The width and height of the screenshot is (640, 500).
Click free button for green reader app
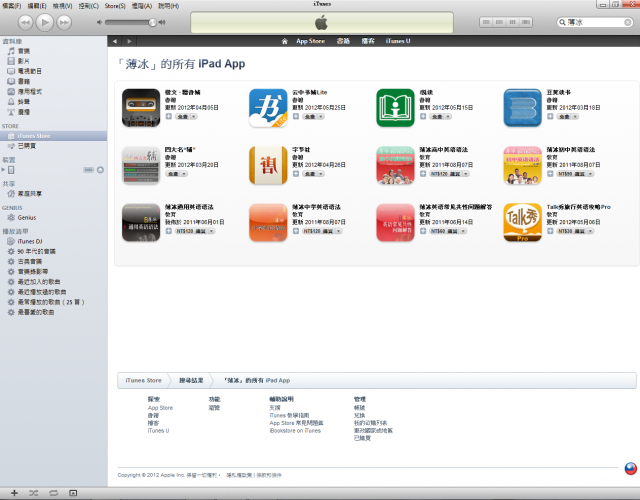click(x=437, y=117)
